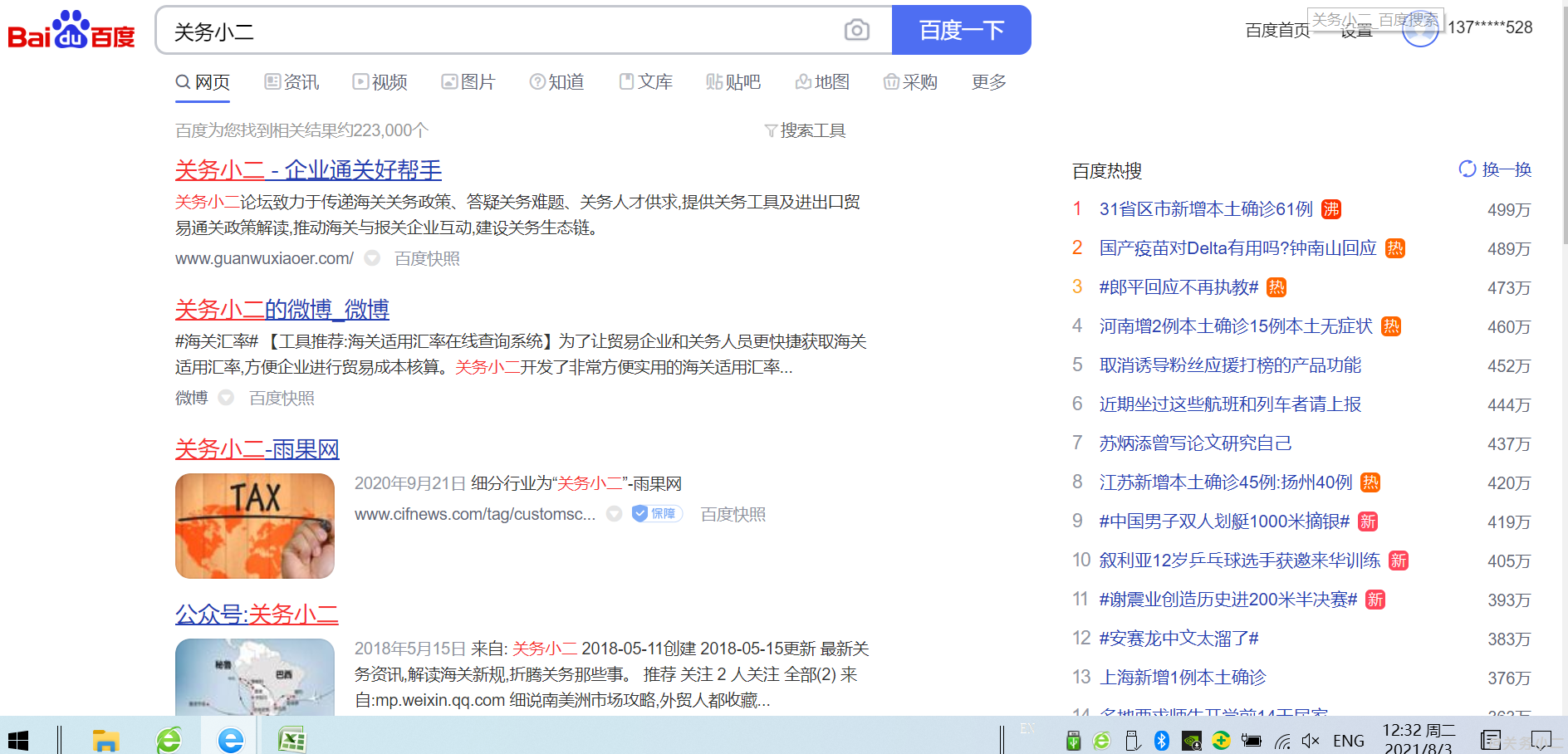Viewport: 1568px width, 754px height.
Task: Go to 百度首页 link
Action: pyautogui.click(x=1277, y=30)
